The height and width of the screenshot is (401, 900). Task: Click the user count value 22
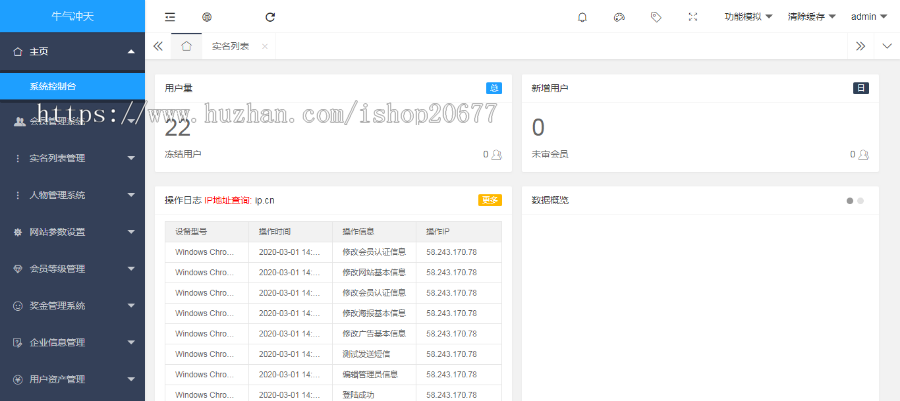[x=177, y=129]
